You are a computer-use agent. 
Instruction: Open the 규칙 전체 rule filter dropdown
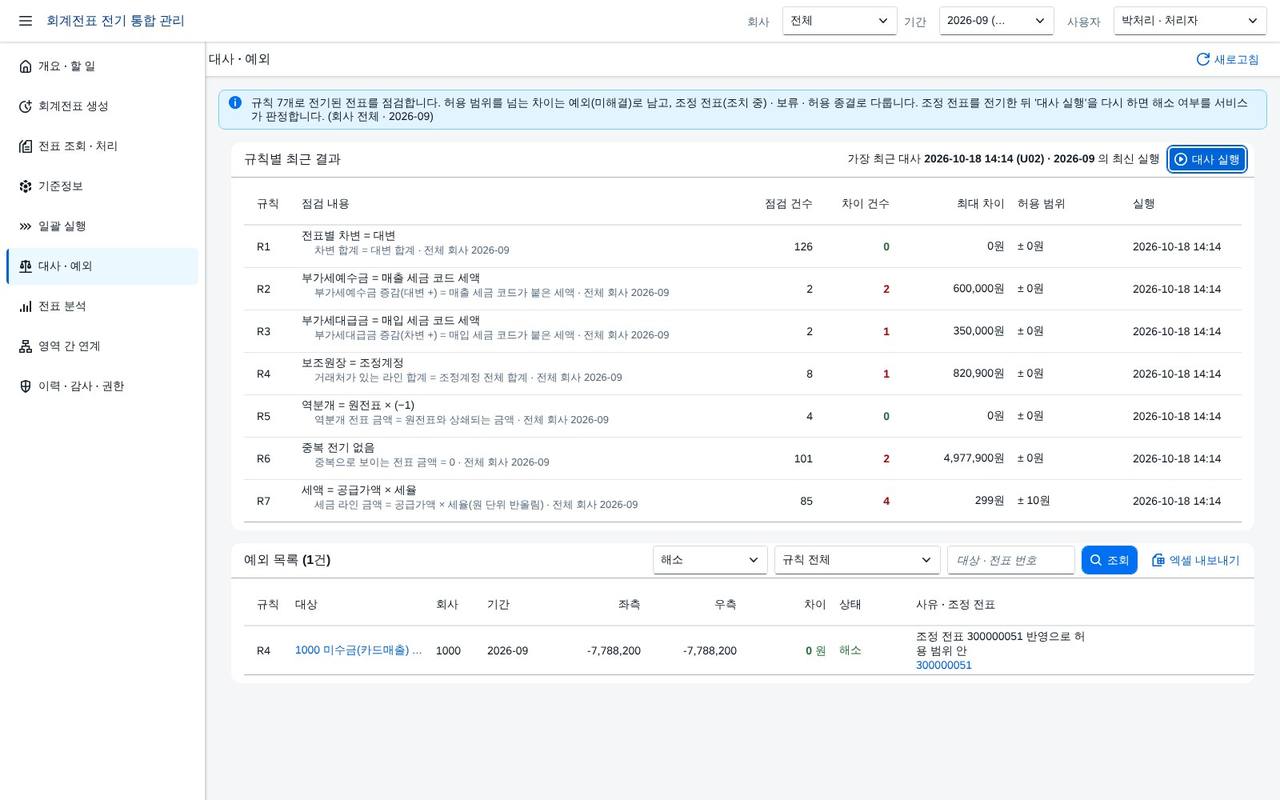857,560
